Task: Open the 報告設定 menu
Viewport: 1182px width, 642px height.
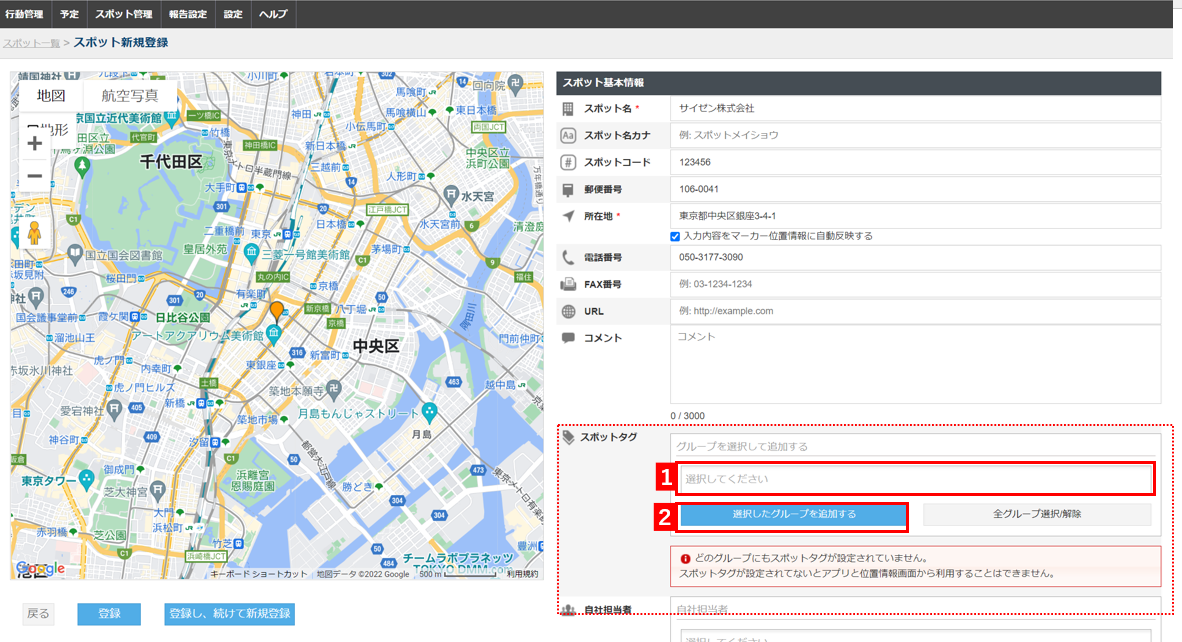Action: click(x=188, y=14)
